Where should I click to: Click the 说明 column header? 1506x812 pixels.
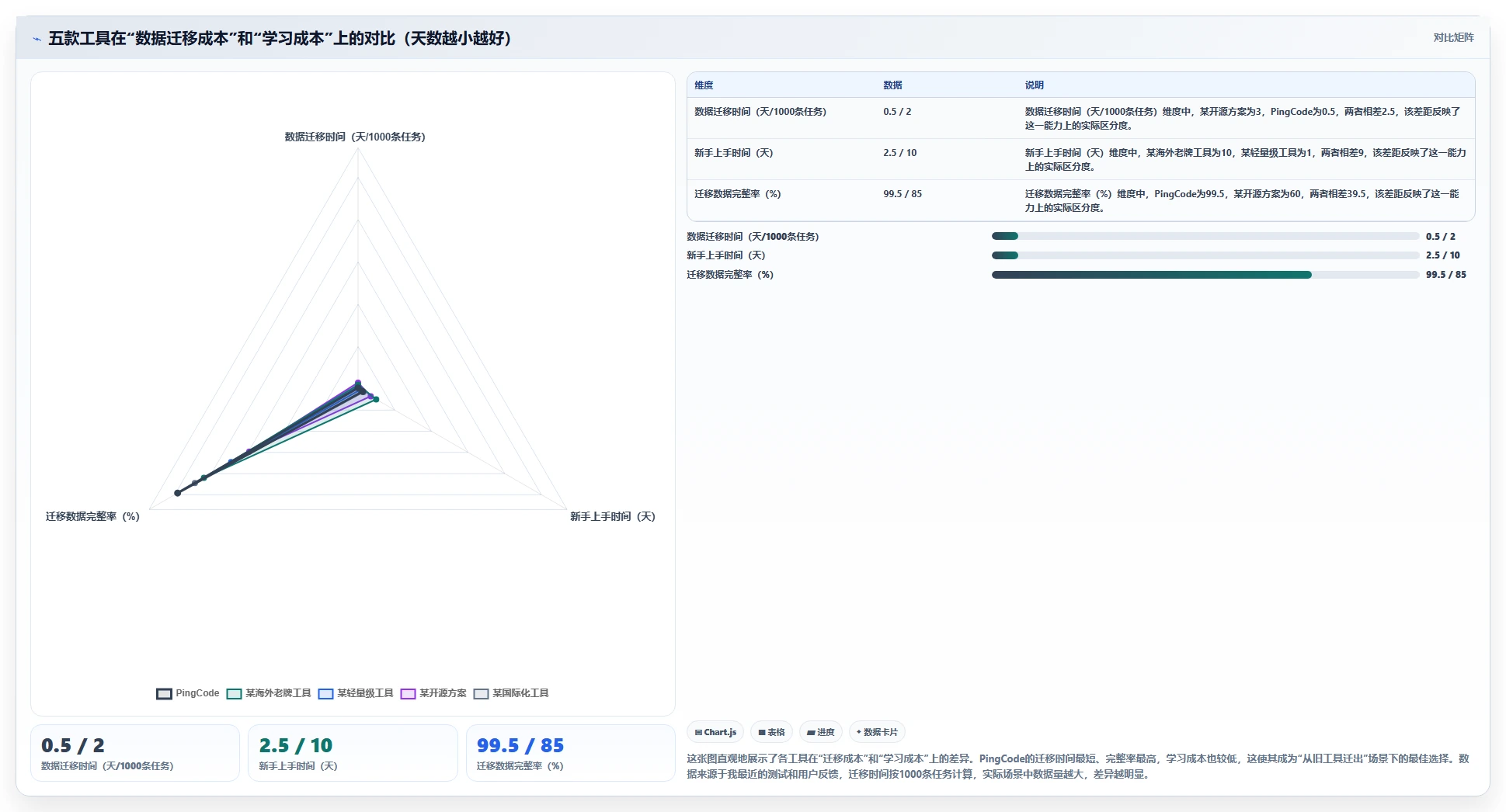point(1034,85)
